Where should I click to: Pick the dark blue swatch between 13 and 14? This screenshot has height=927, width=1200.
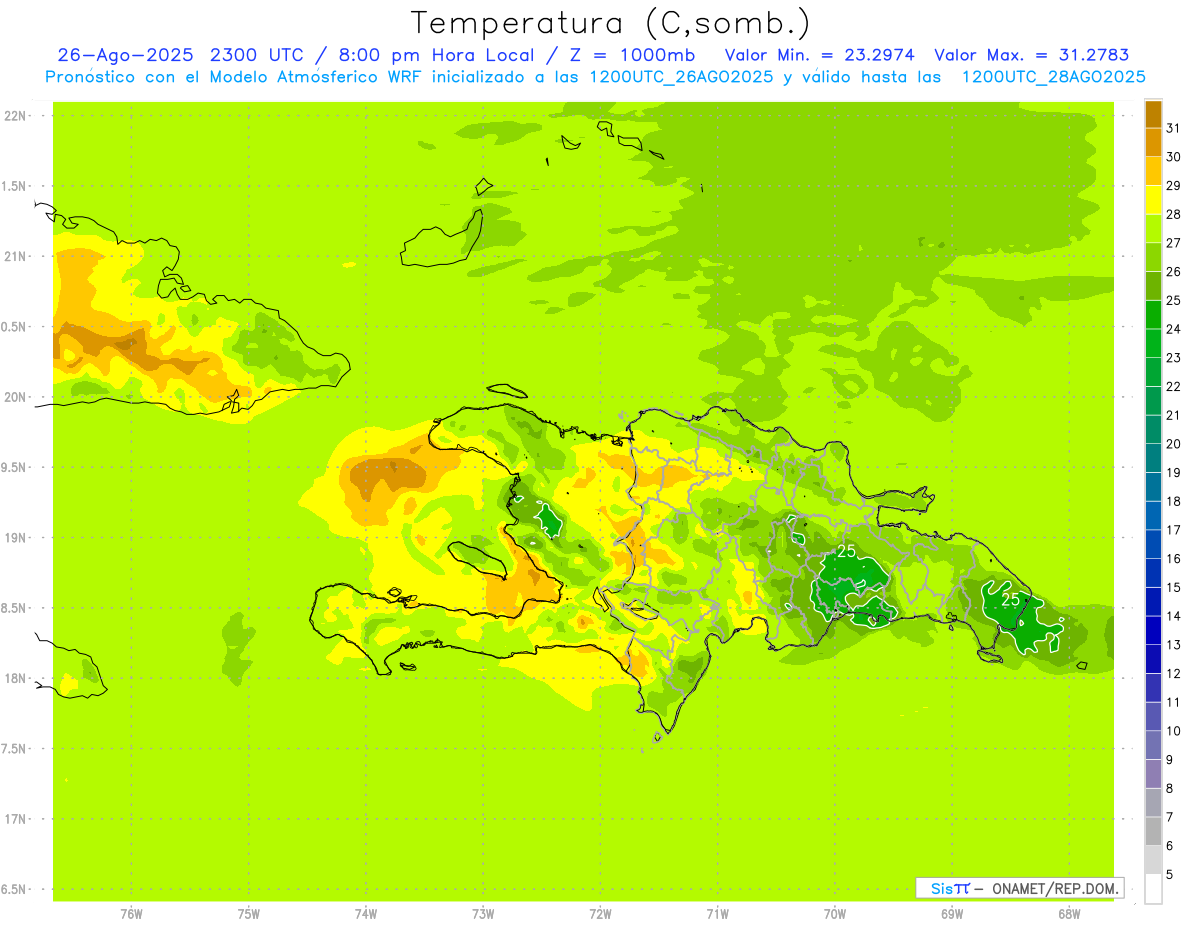point(1153,630)
